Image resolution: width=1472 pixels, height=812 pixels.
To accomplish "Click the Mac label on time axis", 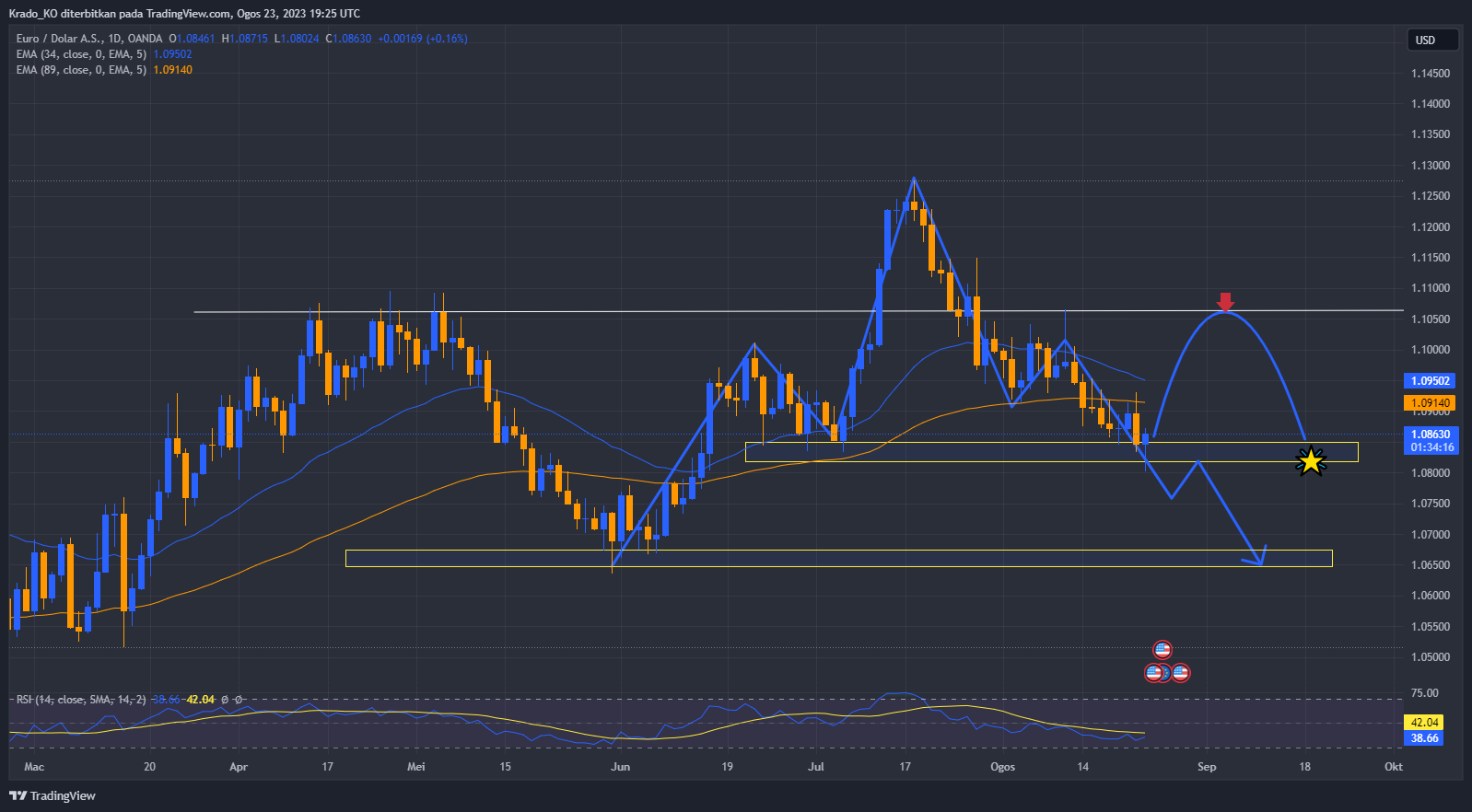I will [x=34, y=767].
